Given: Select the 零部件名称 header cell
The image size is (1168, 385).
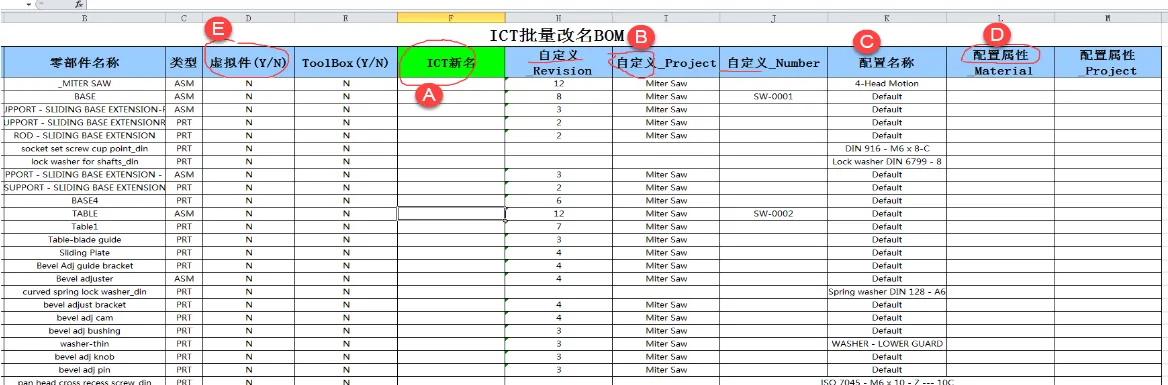Looking at the screenshot, I should pos(84,63).
